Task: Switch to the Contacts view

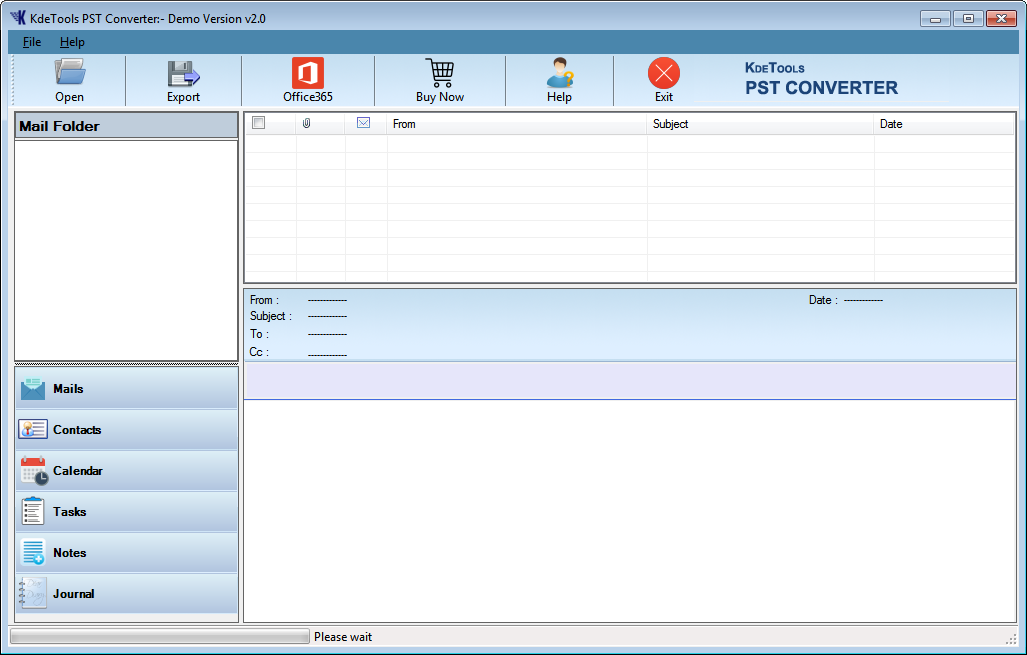Action: point(126,430)
